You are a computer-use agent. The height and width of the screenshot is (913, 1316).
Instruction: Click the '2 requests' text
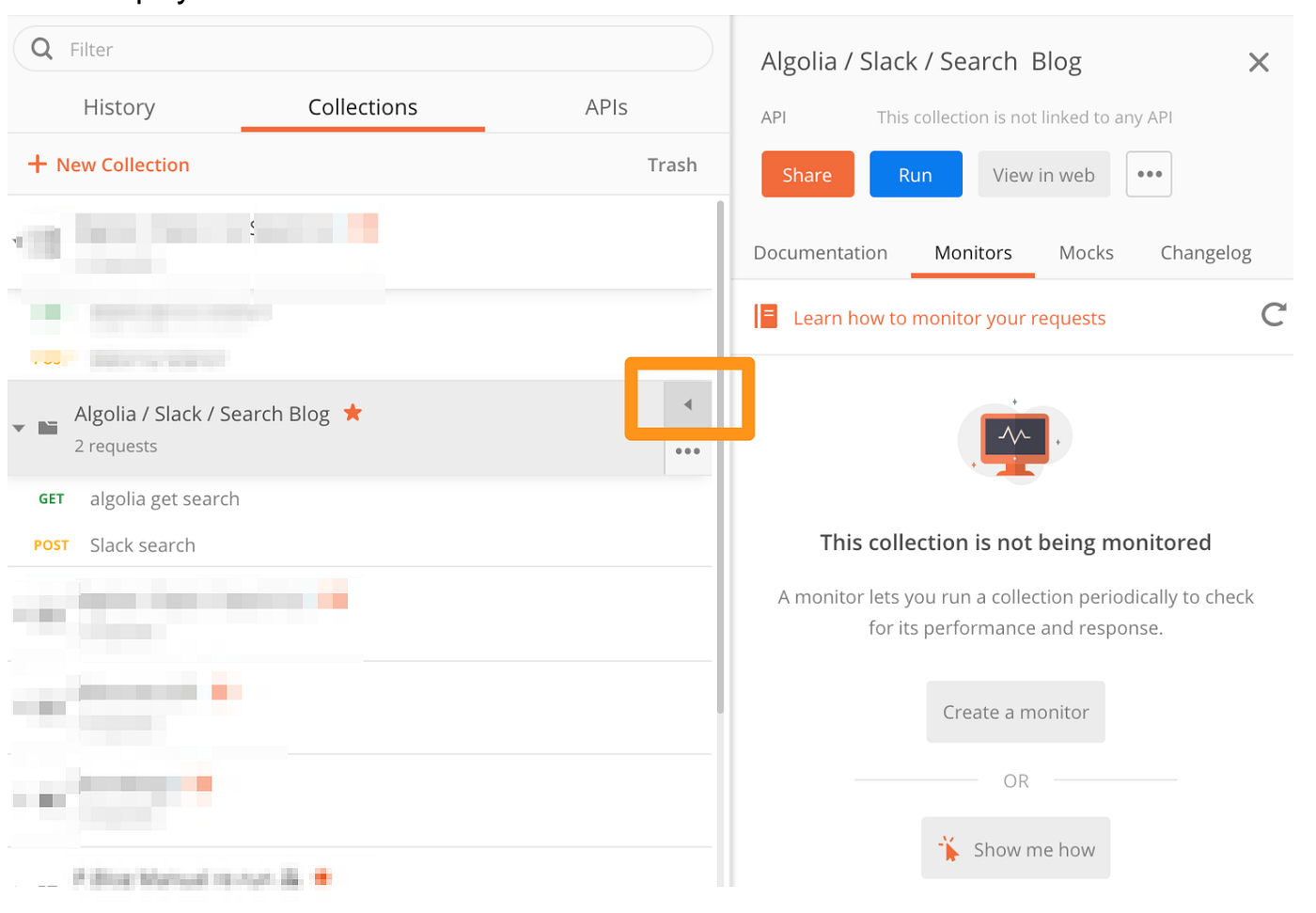116,447
